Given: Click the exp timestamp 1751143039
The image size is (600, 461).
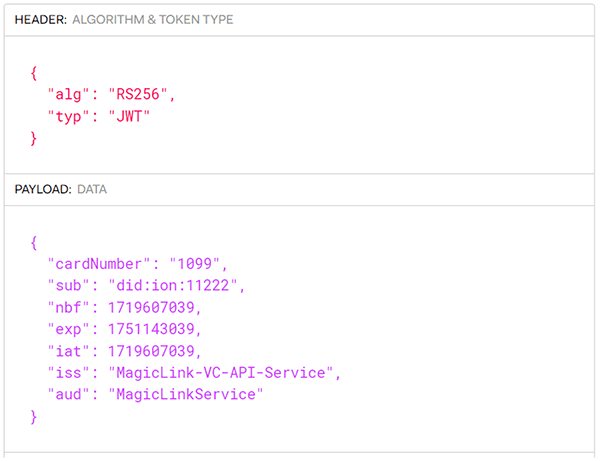Looking at the screenshot, I should [x=156, y=329].
